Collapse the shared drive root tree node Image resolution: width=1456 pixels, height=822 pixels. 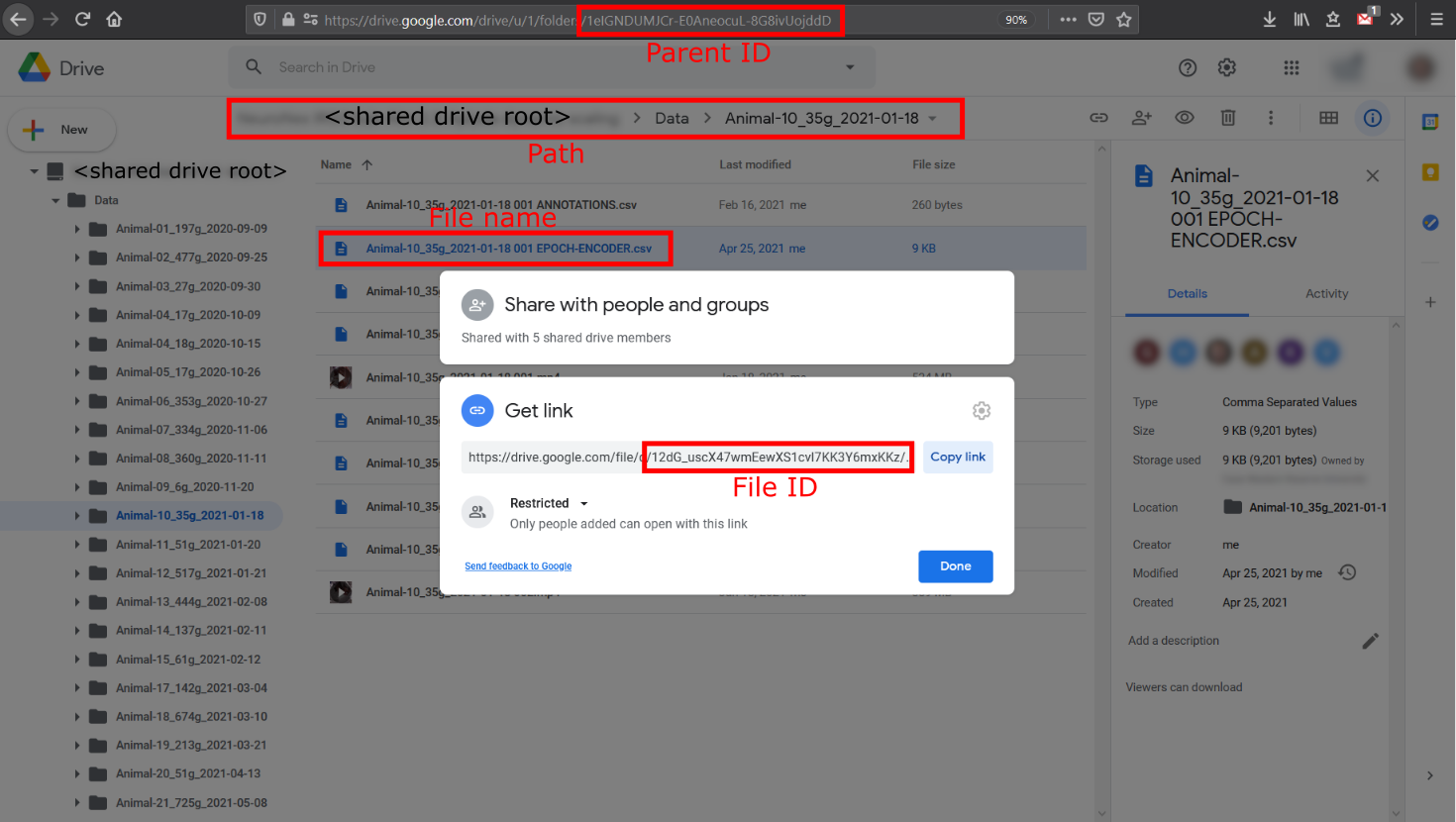click(x=34, y=171)
